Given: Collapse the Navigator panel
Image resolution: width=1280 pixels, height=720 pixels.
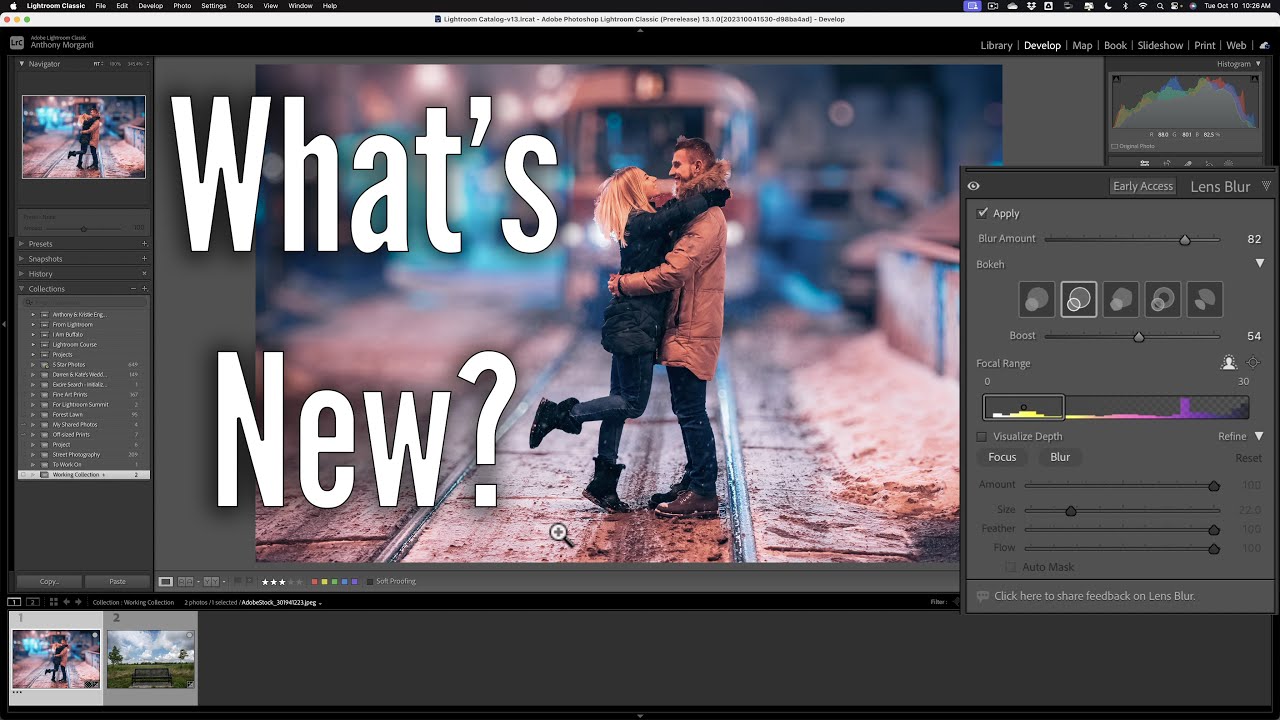Looking at the screenshot, I should (x=22, y=64).
